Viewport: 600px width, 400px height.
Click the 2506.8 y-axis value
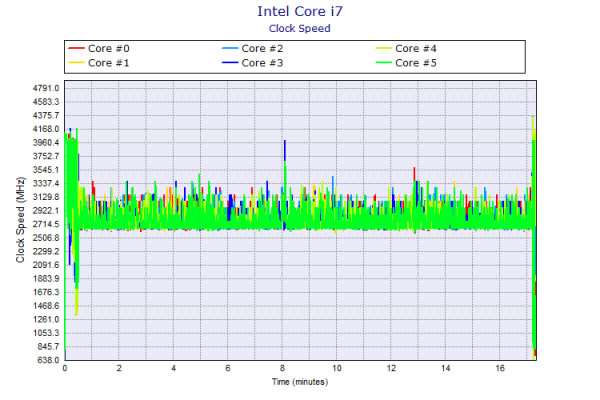(x=46, y=238)
